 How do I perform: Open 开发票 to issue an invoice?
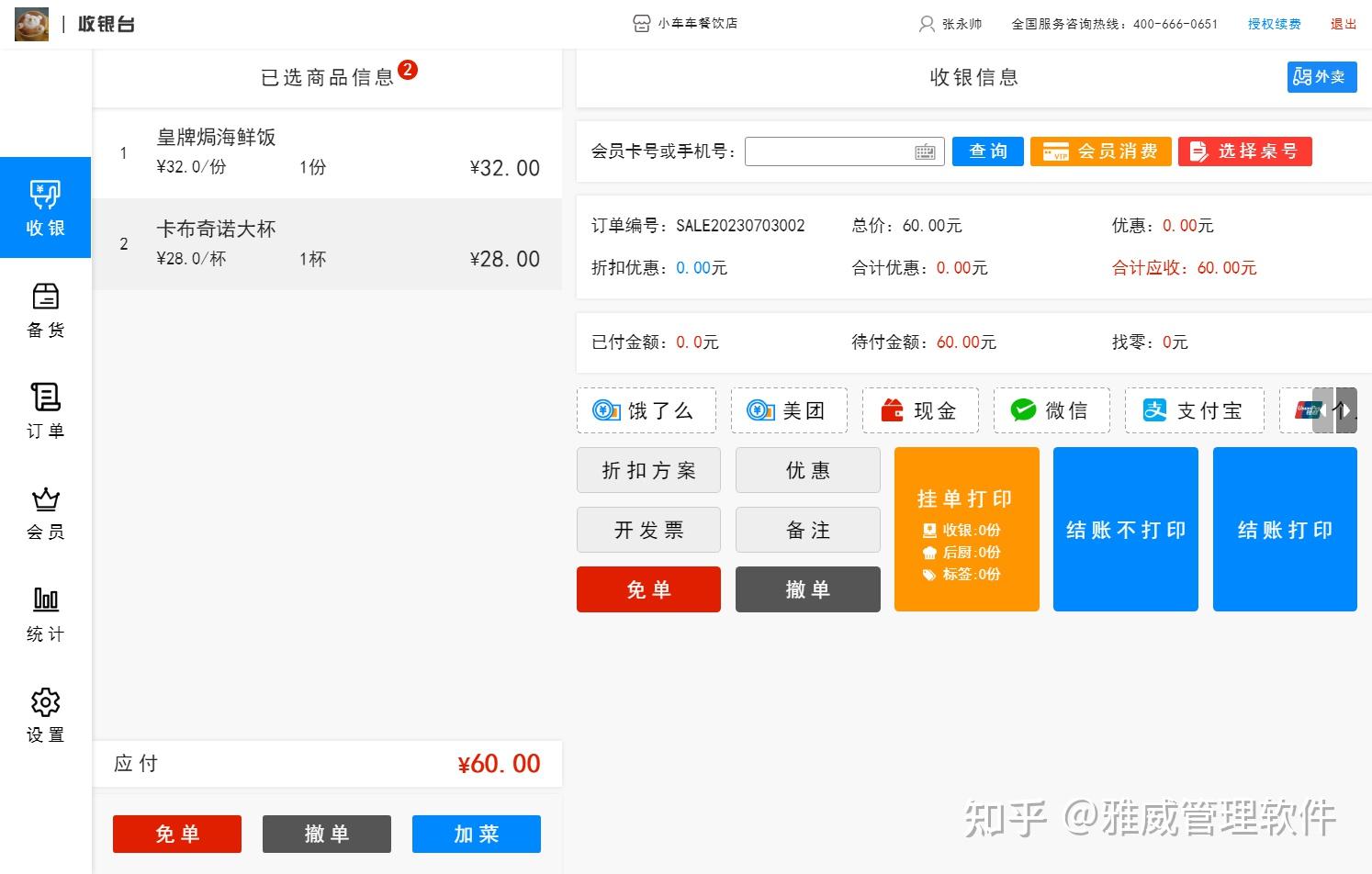pos(648,530)
